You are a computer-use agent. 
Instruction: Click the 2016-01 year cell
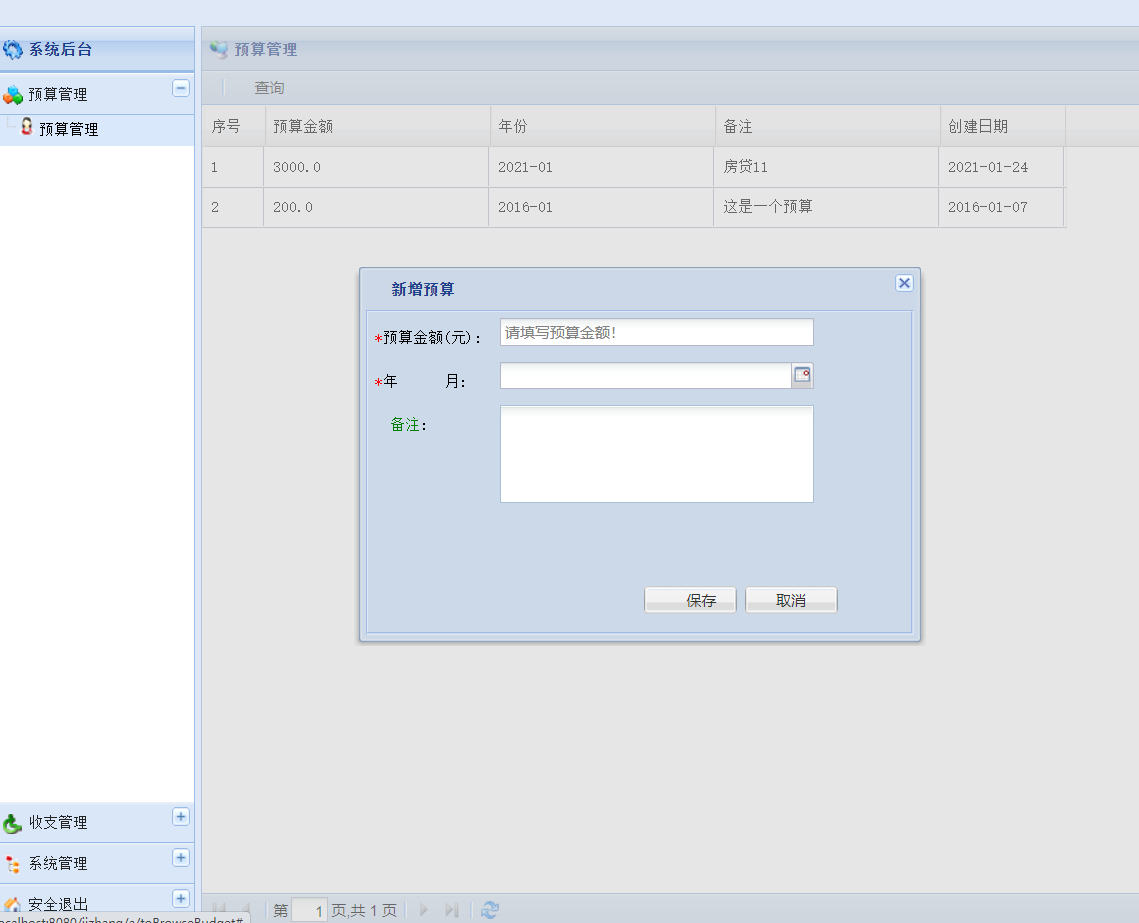click(x=601, y=207)
